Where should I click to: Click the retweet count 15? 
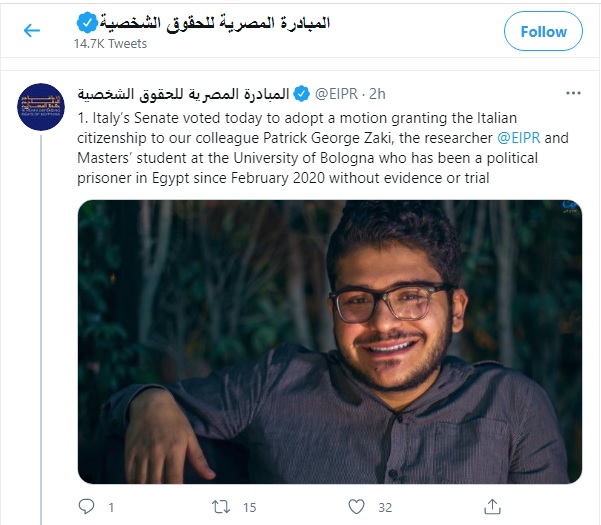(250, 507)
